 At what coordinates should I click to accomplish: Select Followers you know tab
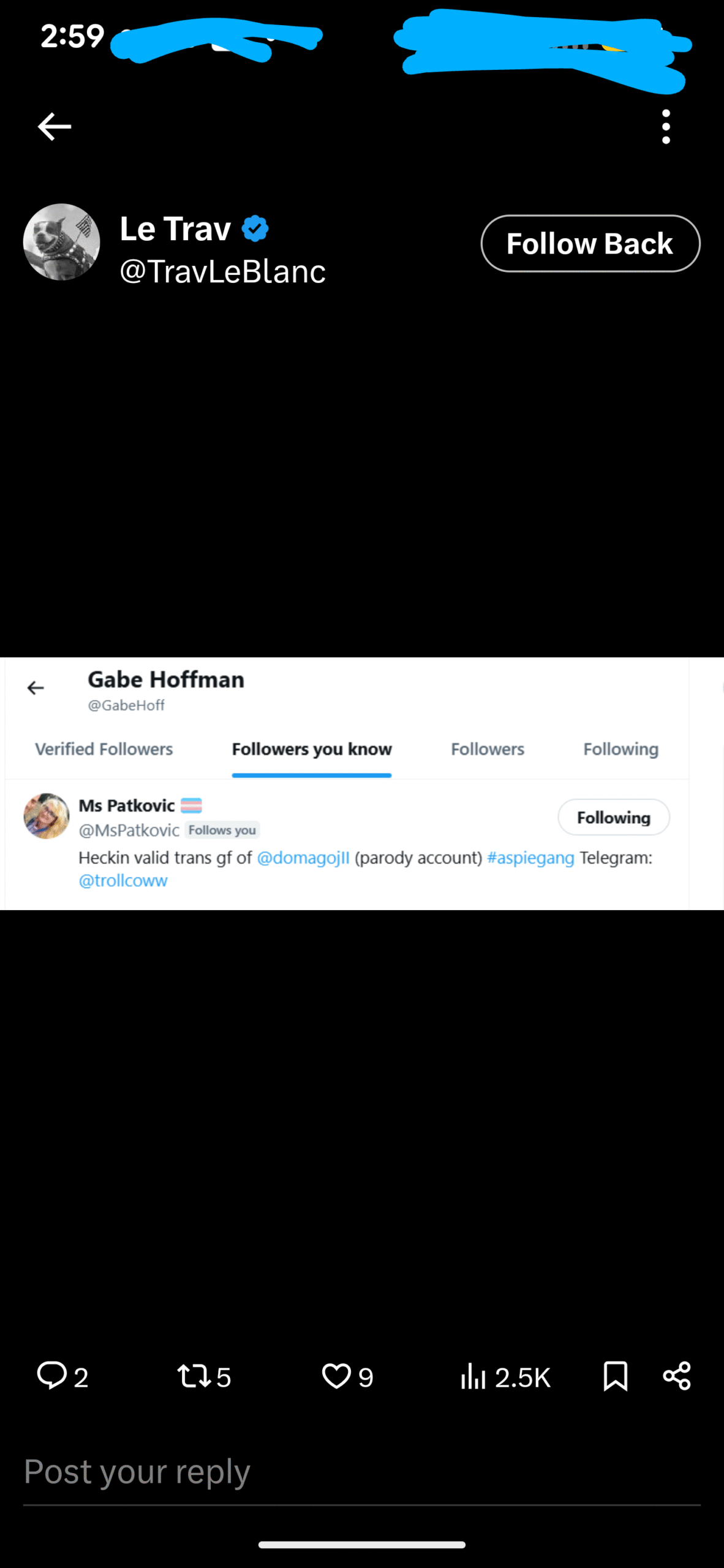click(312, 749)
